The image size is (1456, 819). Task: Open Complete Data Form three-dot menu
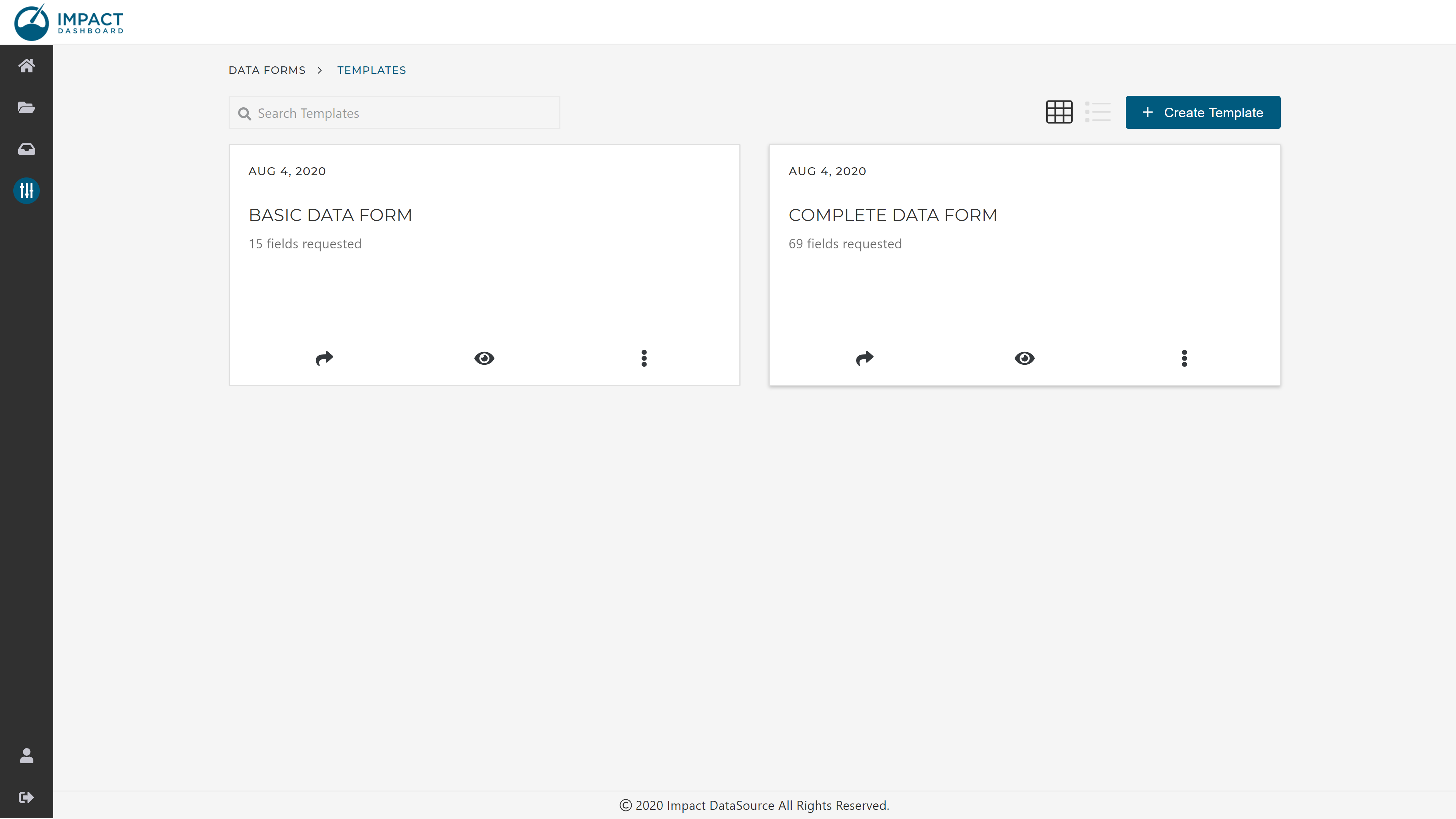coord(1184,358)
